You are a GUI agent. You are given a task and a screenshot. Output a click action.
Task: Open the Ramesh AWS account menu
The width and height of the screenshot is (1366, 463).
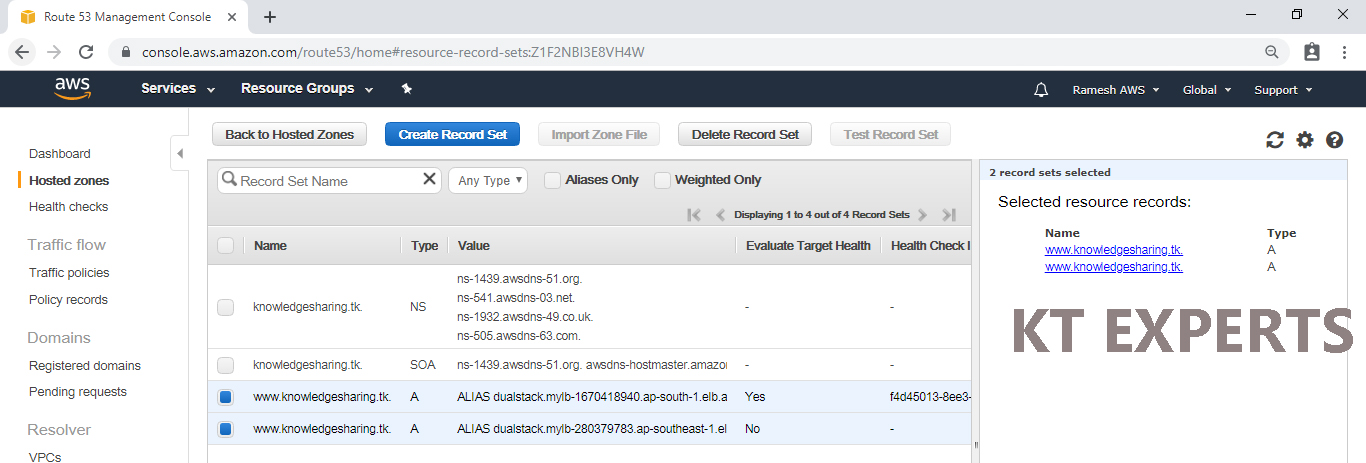[x=1115, y=90]
